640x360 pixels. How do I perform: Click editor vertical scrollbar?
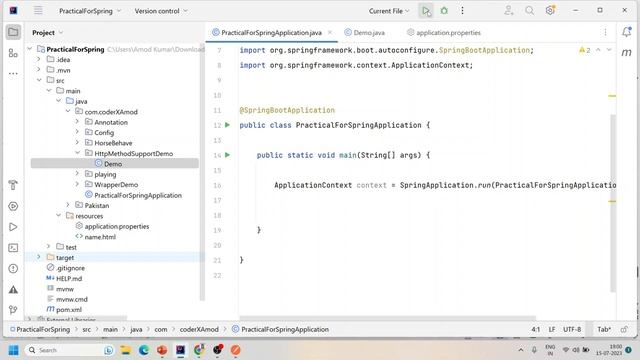(613, 203)
